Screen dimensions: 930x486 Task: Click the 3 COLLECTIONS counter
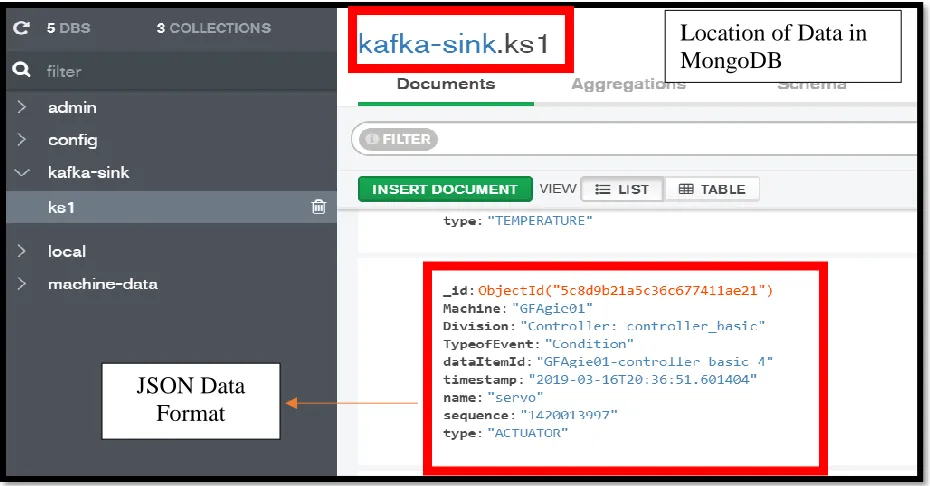pyautogui.click(x=214, y=28)
